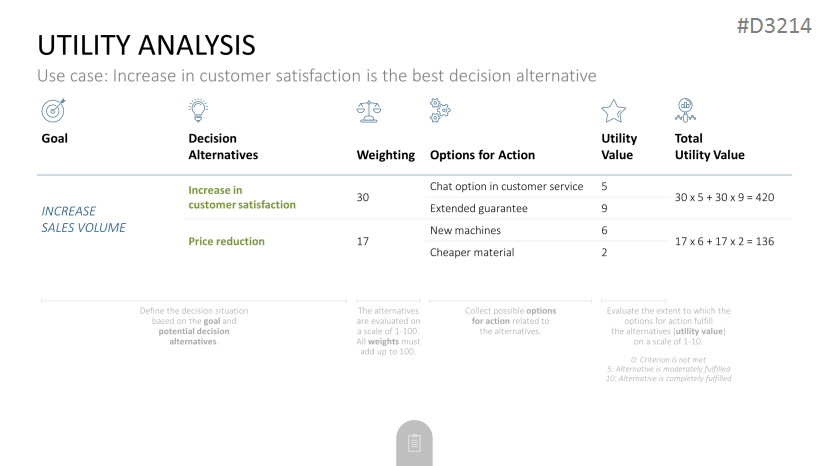Click the total utility formula equaling 136
The image size is (829, 466).
point(724,241)
